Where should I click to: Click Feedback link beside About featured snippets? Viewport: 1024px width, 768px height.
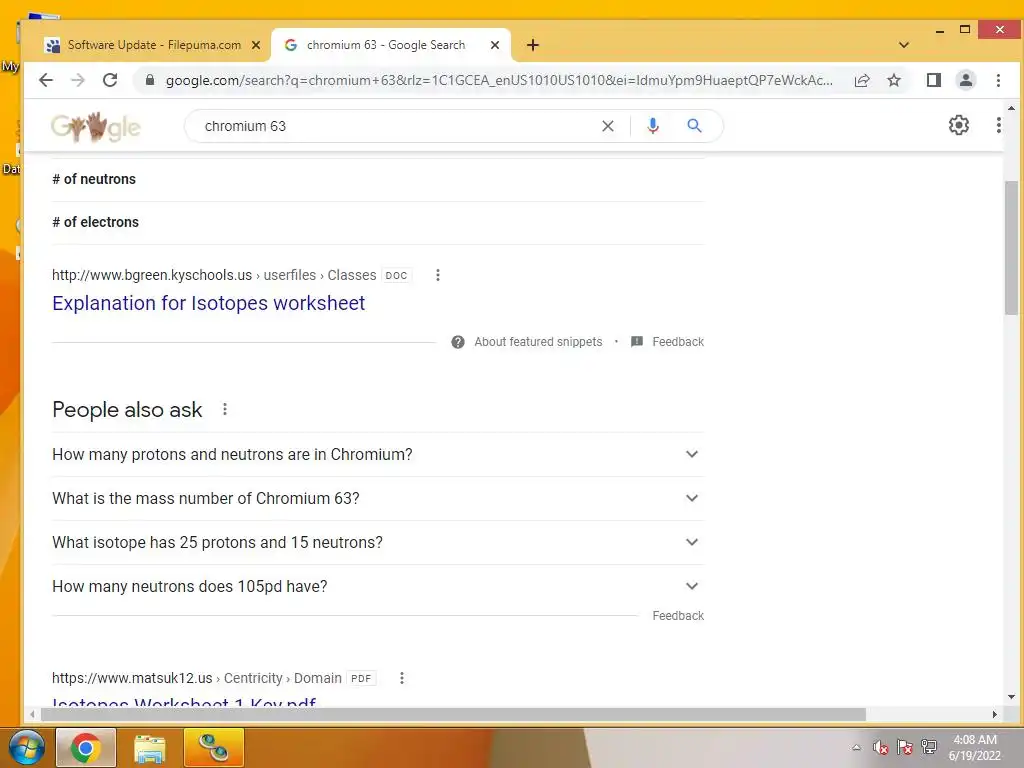678,342
